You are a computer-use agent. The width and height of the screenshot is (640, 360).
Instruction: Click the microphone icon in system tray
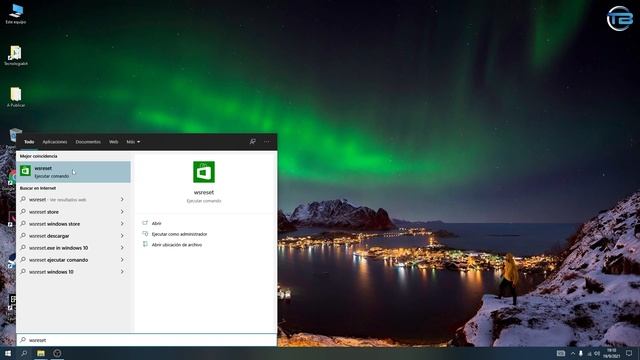581,353
